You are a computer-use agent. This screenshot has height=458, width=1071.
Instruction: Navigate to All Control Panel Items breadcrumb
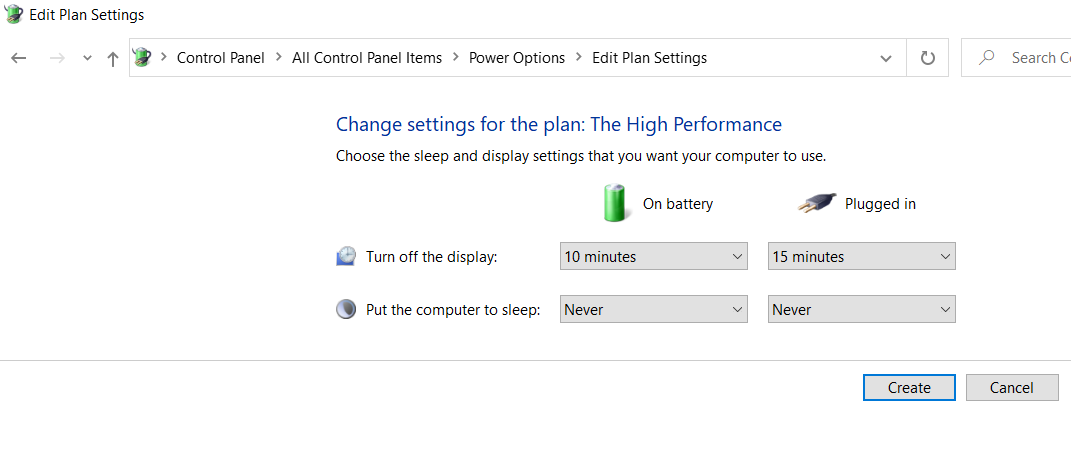(x=366, y=58)
